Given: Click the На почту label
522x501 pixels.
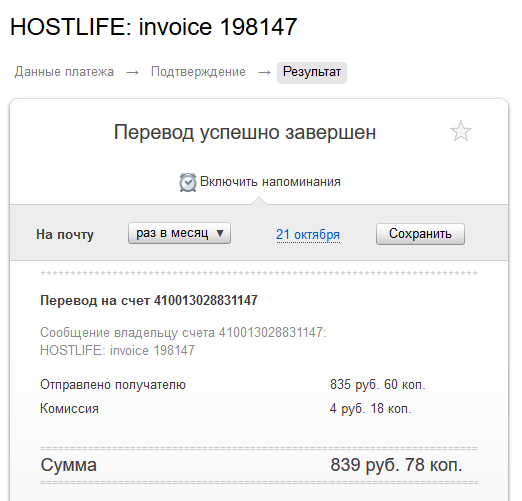Looking at the screenshot, I should click(x=65, y=234).
